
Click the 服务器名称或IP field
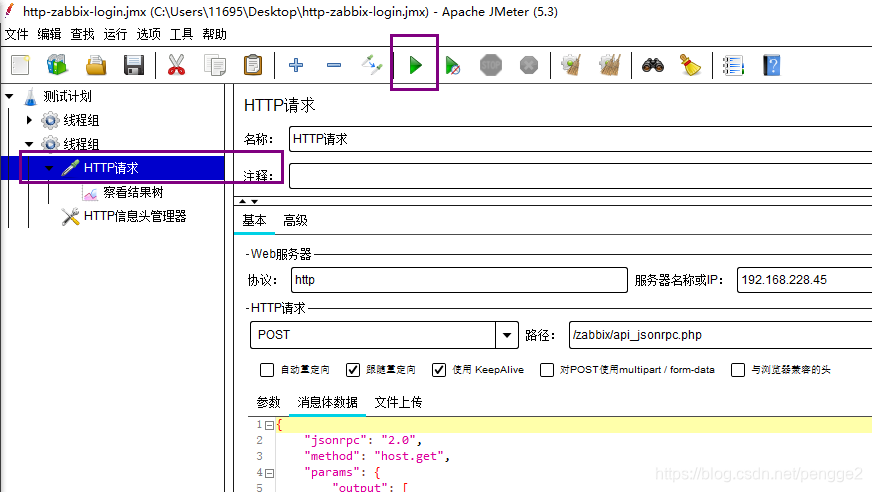pos(804,280)
